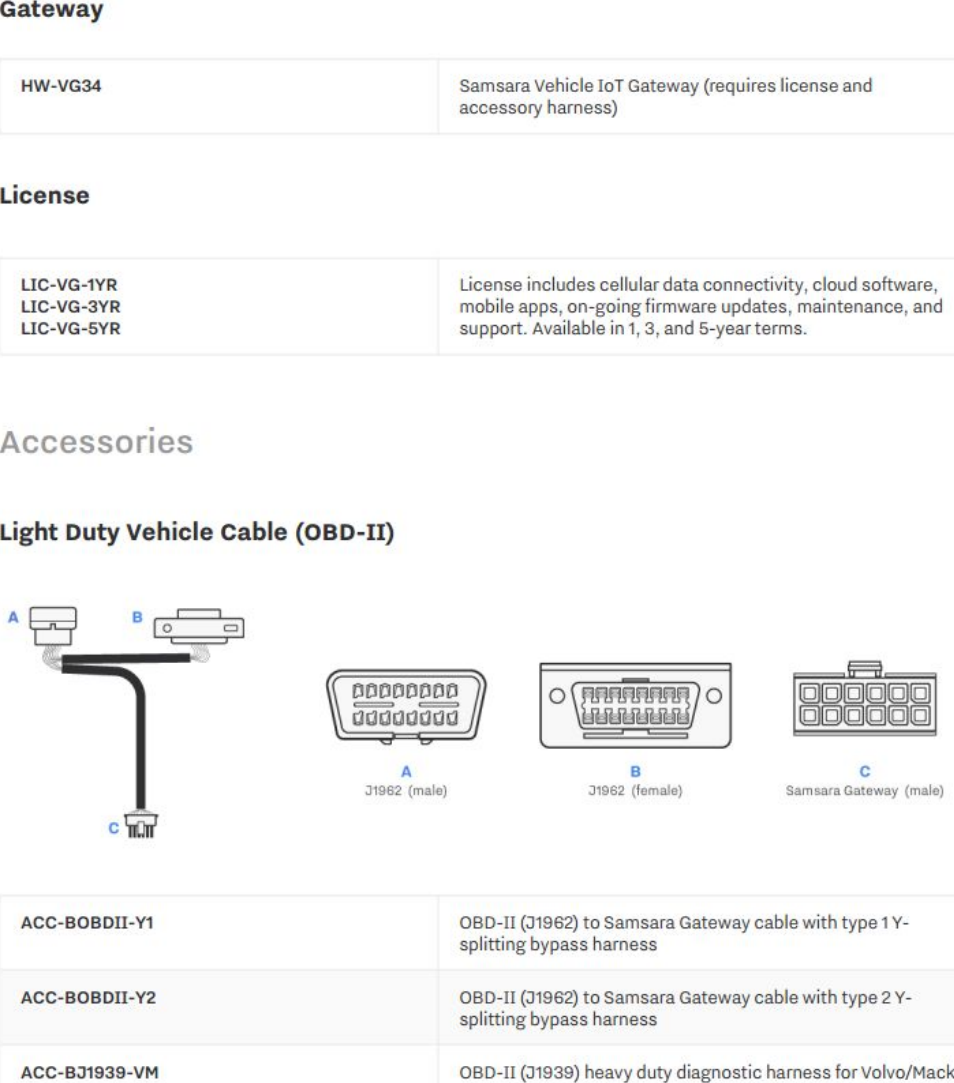Click connector A on the cable drawing

[53, 625]
